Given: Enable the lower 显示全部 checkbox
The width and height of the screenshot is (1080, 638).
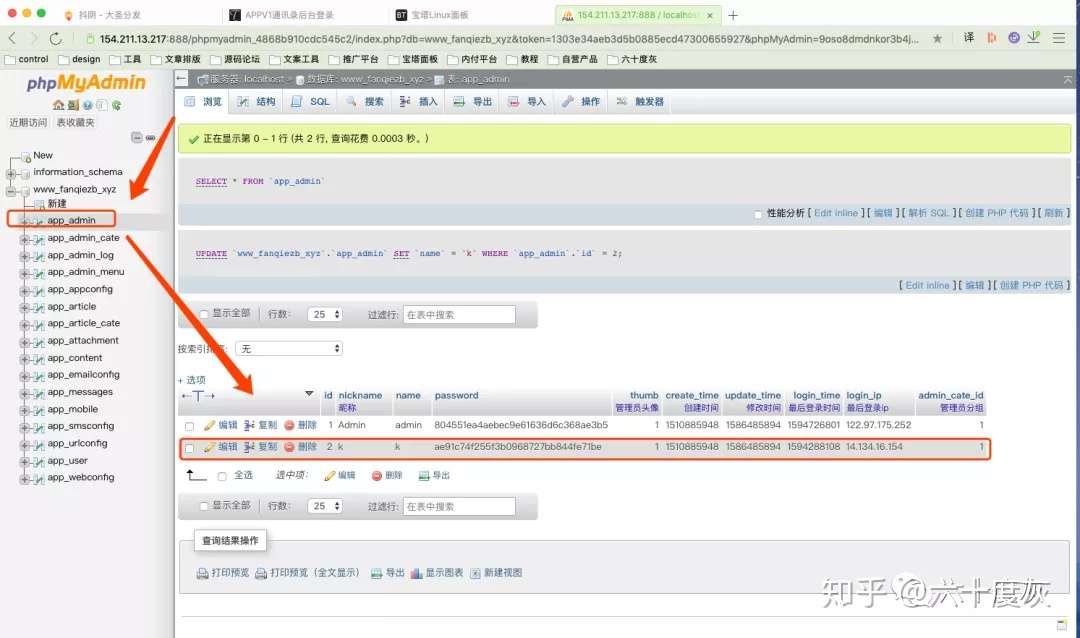Looking at the screenshot, I should tap(204, 506).
